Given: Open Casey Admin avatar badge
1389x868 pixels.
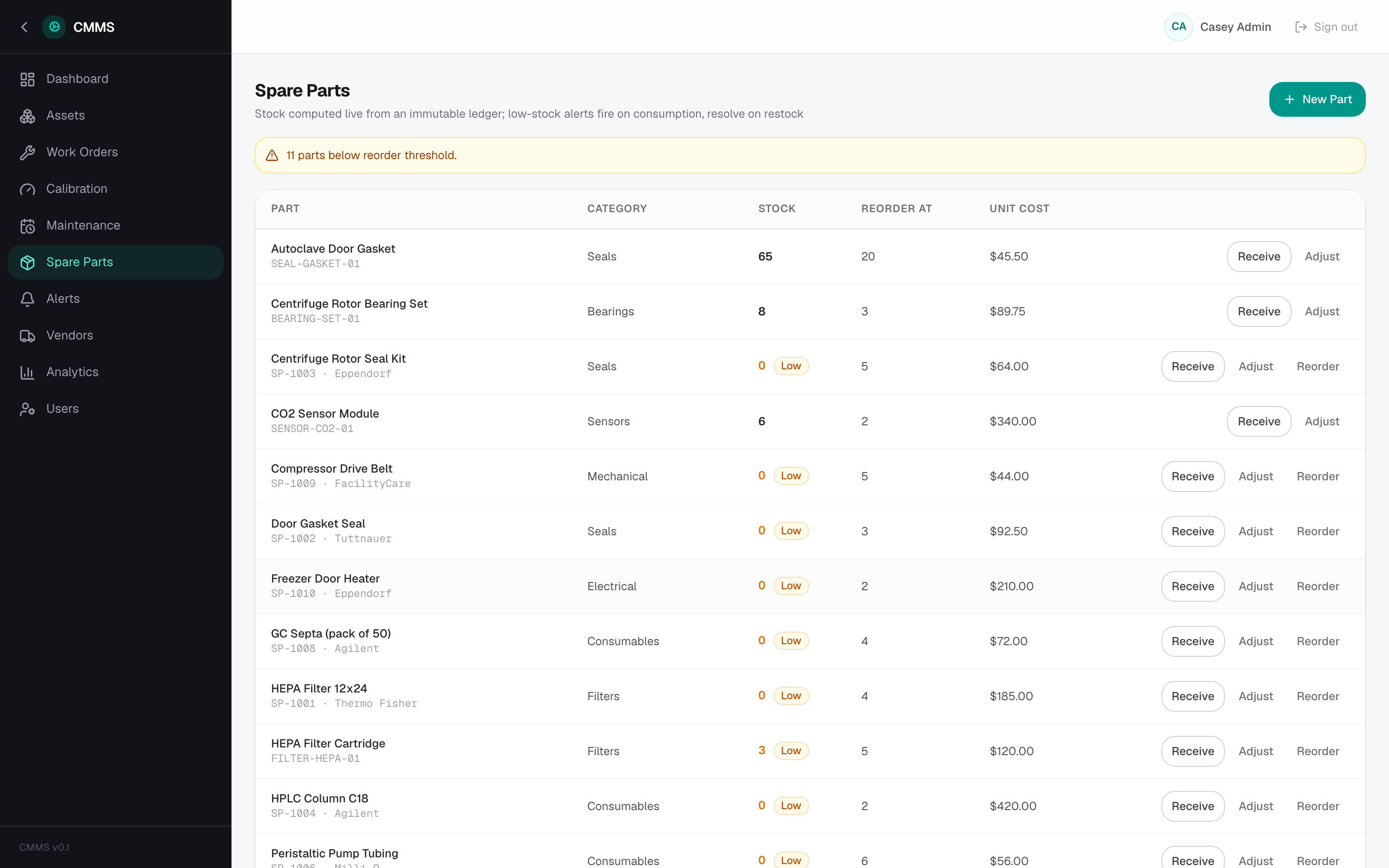Looking at the screenshot, I should click(x=1178, y=27).
